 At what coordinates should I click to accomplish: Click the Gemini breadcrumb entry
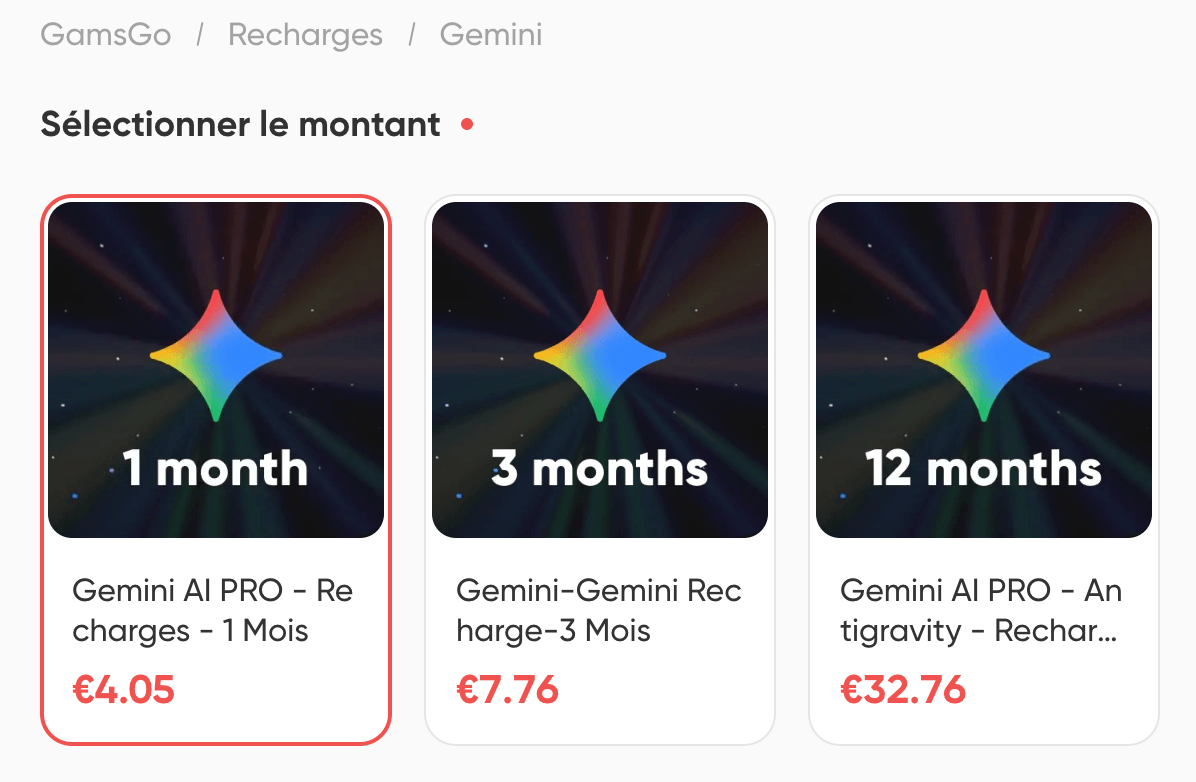tap(490, 34)
